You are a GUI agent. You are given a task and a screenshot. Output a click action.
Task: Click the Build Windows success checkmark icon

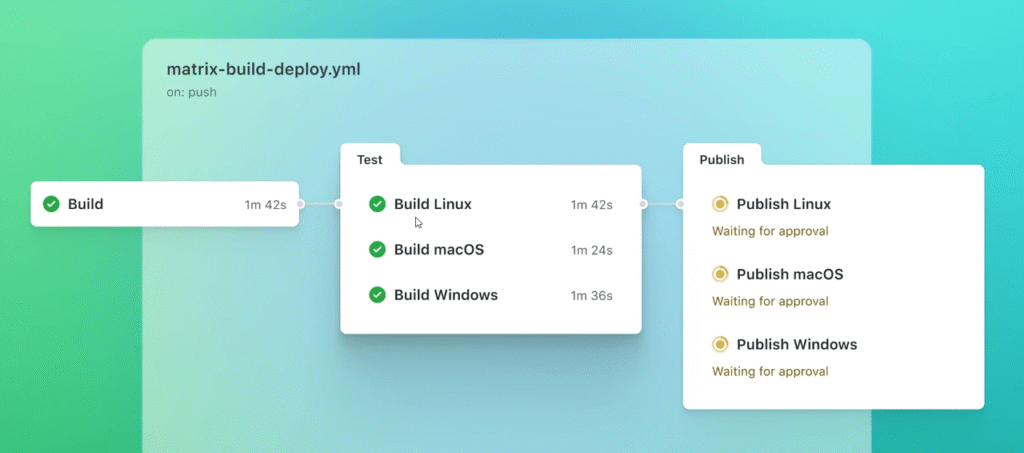coord(377,295)
